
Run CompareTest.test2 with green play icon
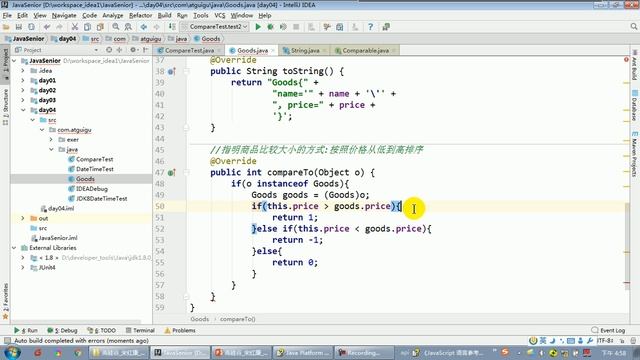point(258,27)
